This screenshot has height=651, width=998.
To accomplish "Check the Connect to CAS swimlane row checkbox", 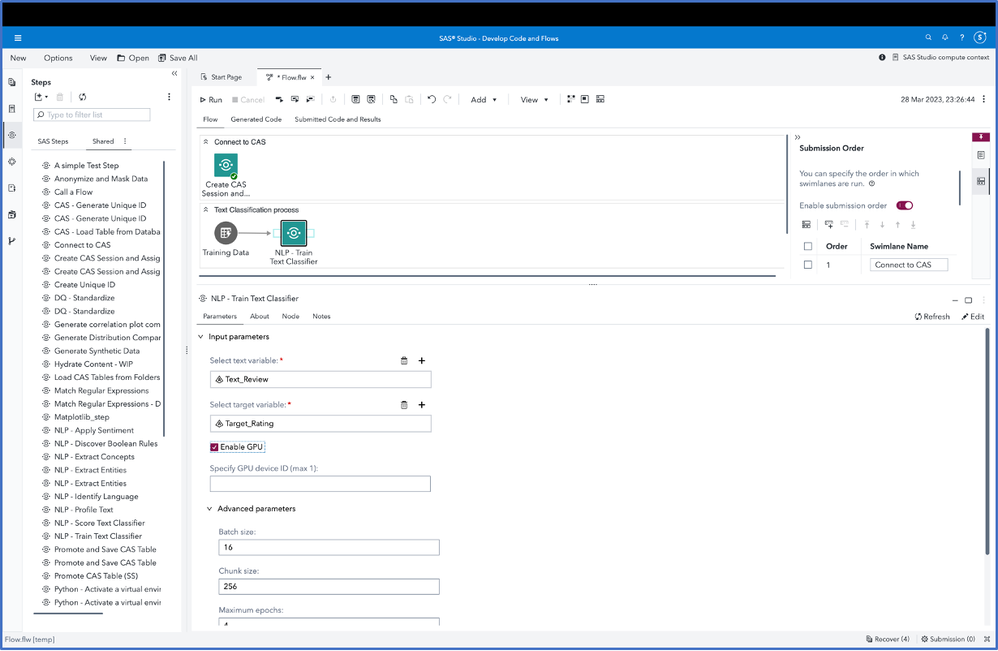I will point(808,265).
